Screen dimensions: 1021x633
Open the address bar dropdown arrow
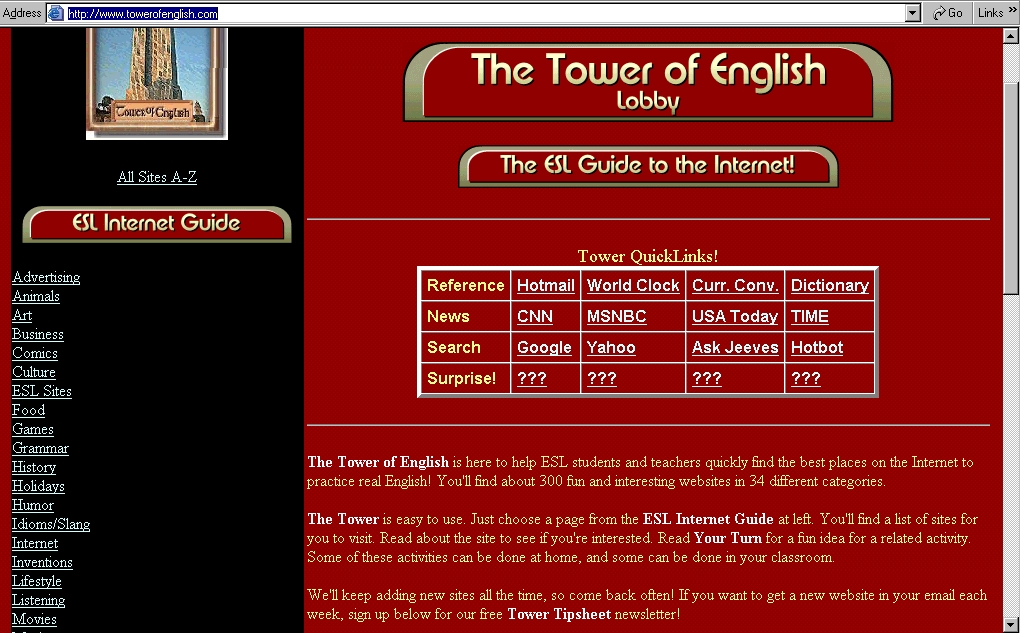(x=912, y=13)
